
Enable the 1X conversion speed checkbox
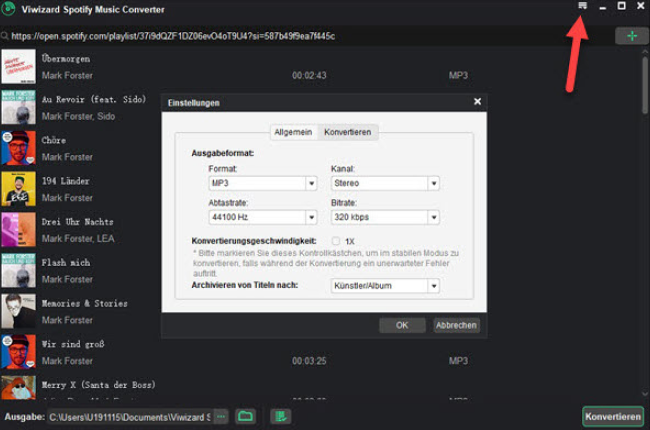(335, 241)
